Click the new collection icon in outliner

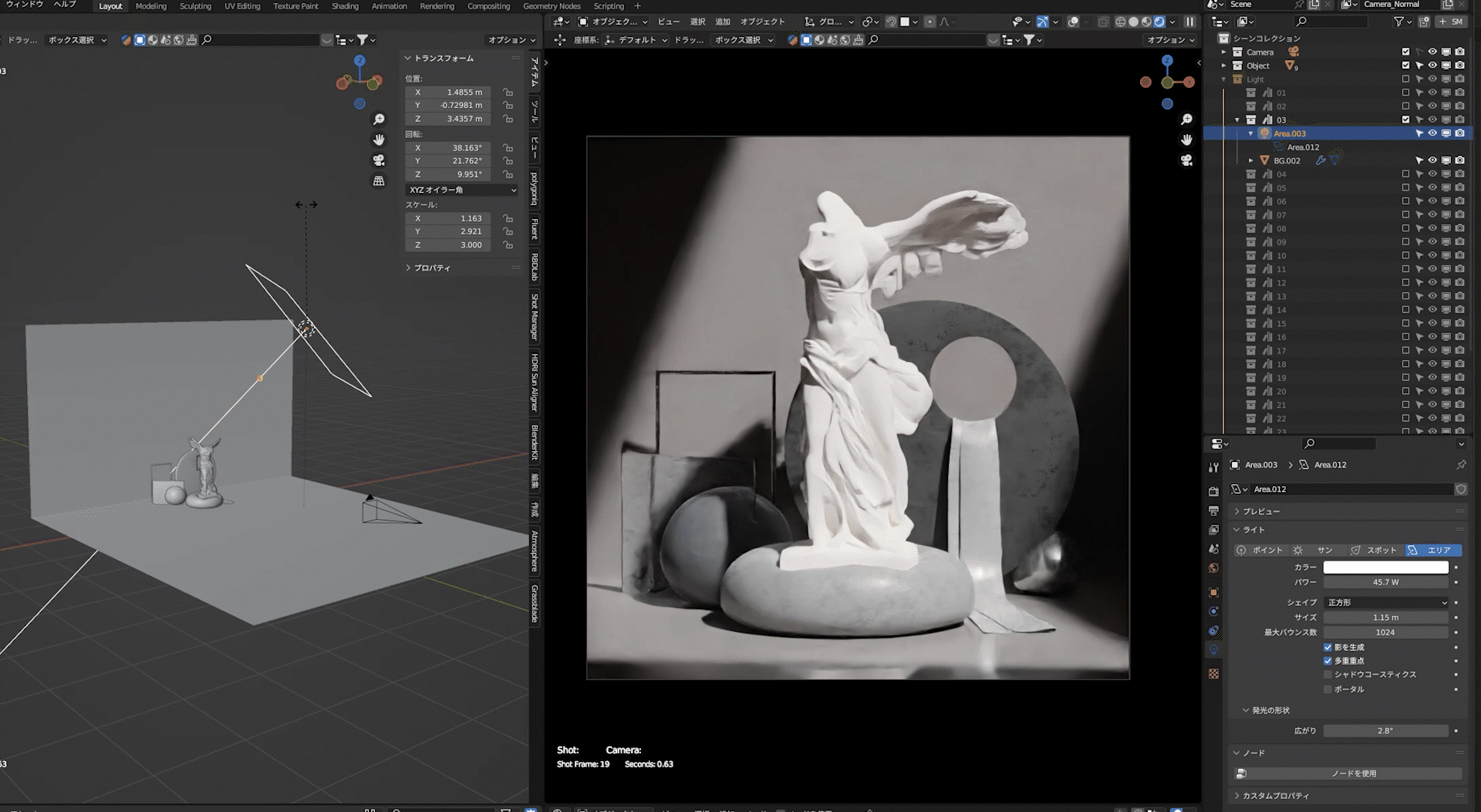coord(1424,22)
